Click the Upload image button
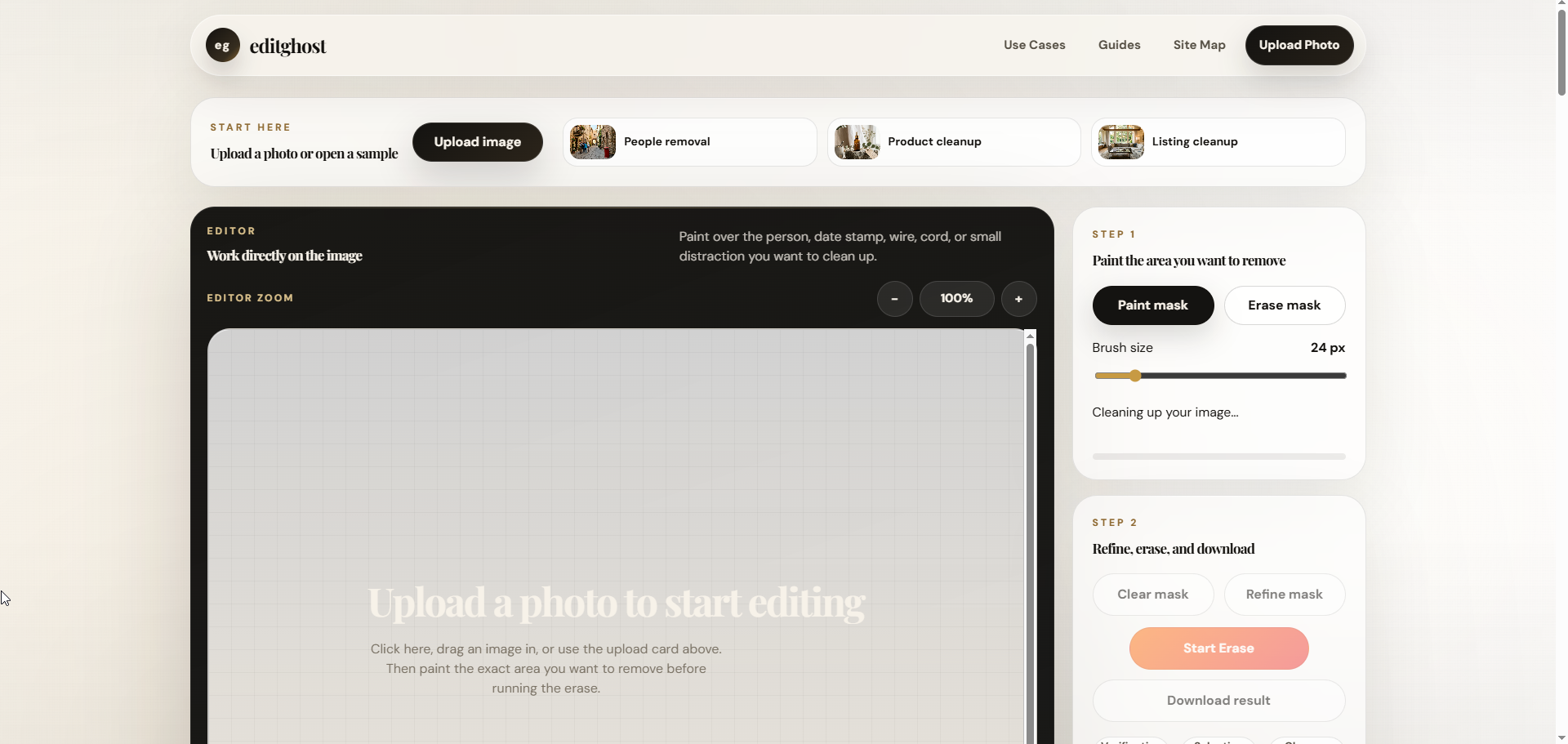This screenshot has width=1568, height=744. (478, 142)
